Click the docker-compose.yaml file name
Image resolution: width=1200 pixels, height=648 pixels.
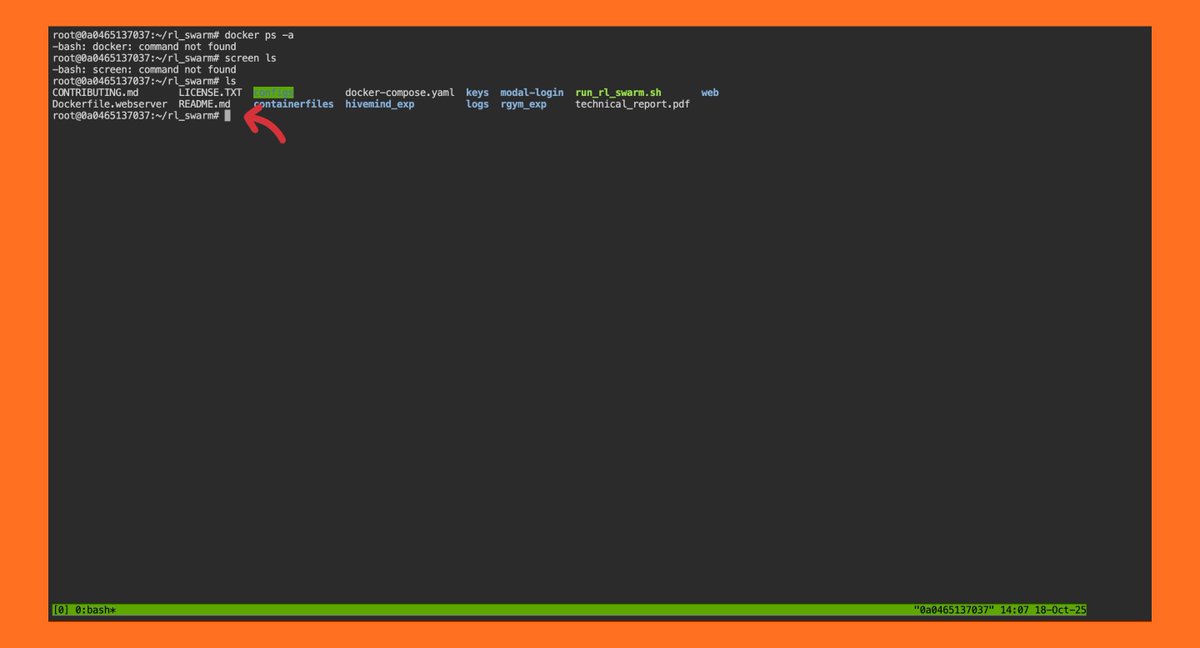(400, 93)
